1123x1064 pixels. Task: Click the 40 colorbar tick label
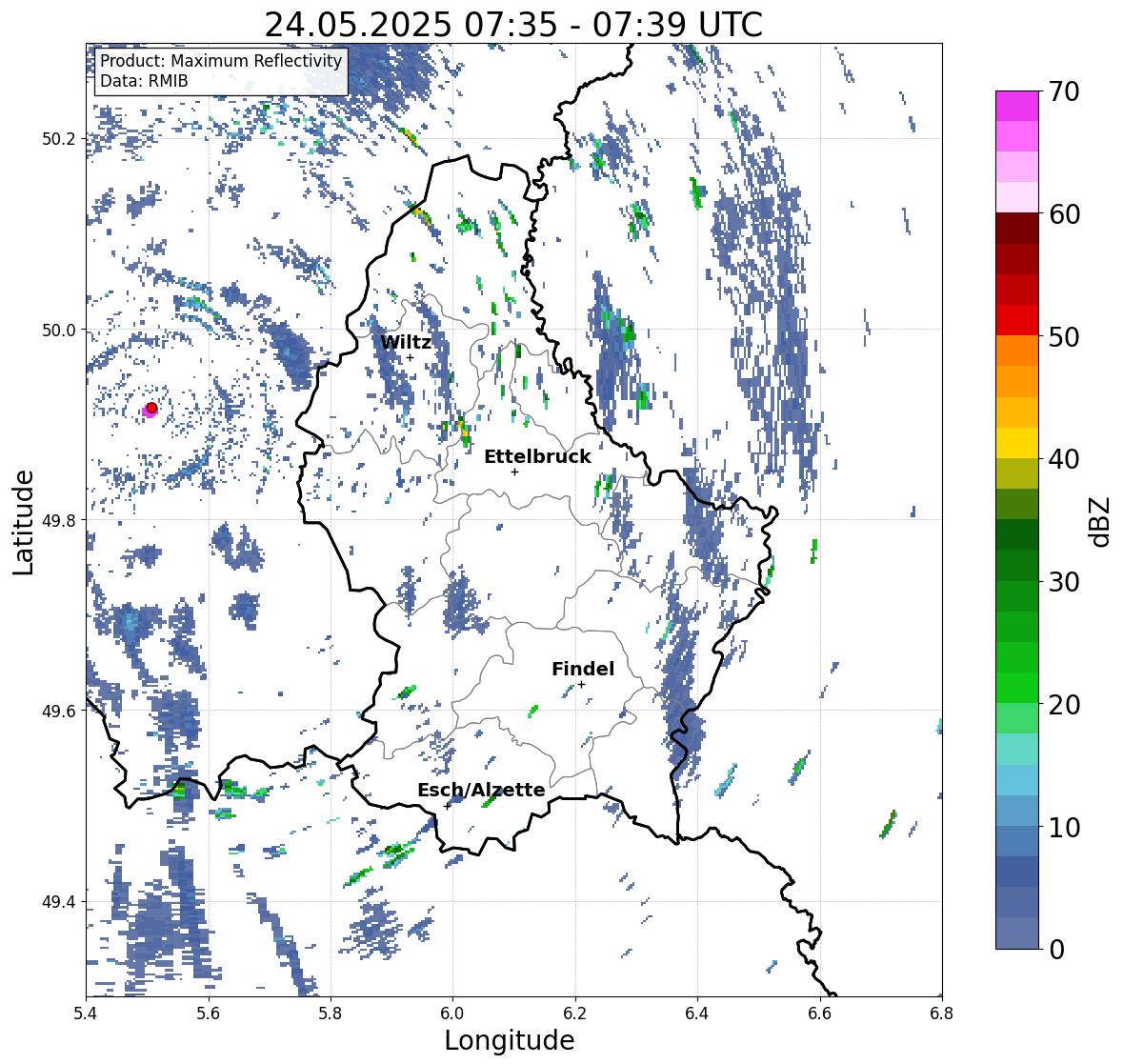pyautogui.click(x=1064, y=459)
